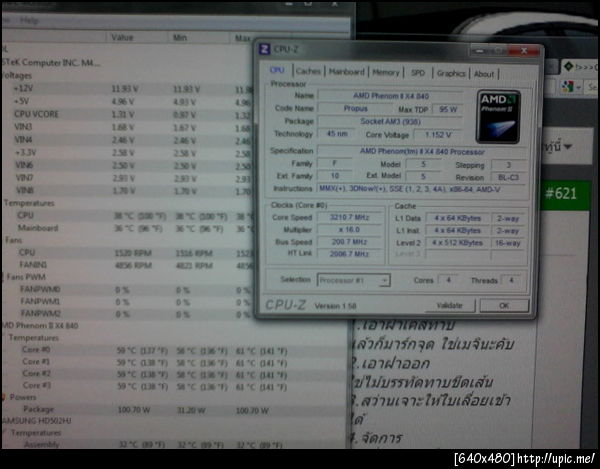This screenshot has height=469, width=600.
Task: Select the +5V voltage row
Action: pyautogui.click(x=128, y=102)
